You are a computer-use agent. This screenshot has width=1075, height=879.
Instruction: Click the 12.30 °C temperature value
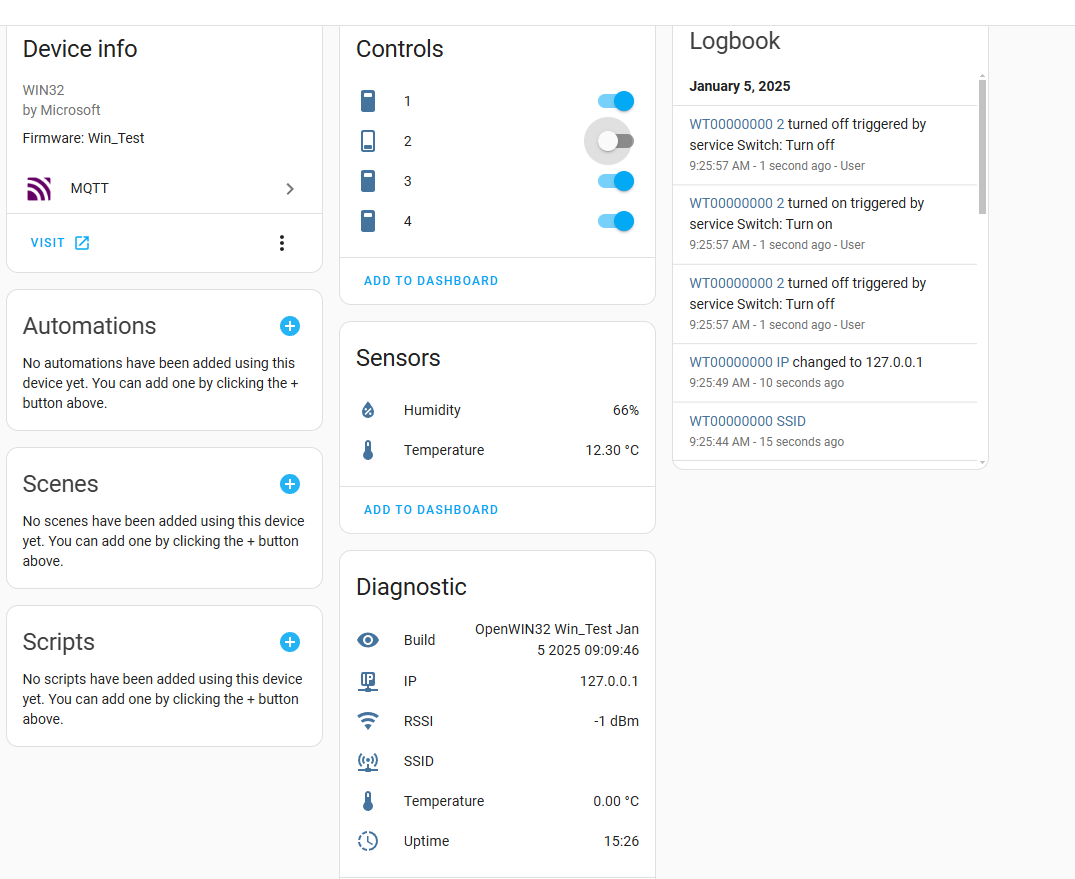pos(612,450)
